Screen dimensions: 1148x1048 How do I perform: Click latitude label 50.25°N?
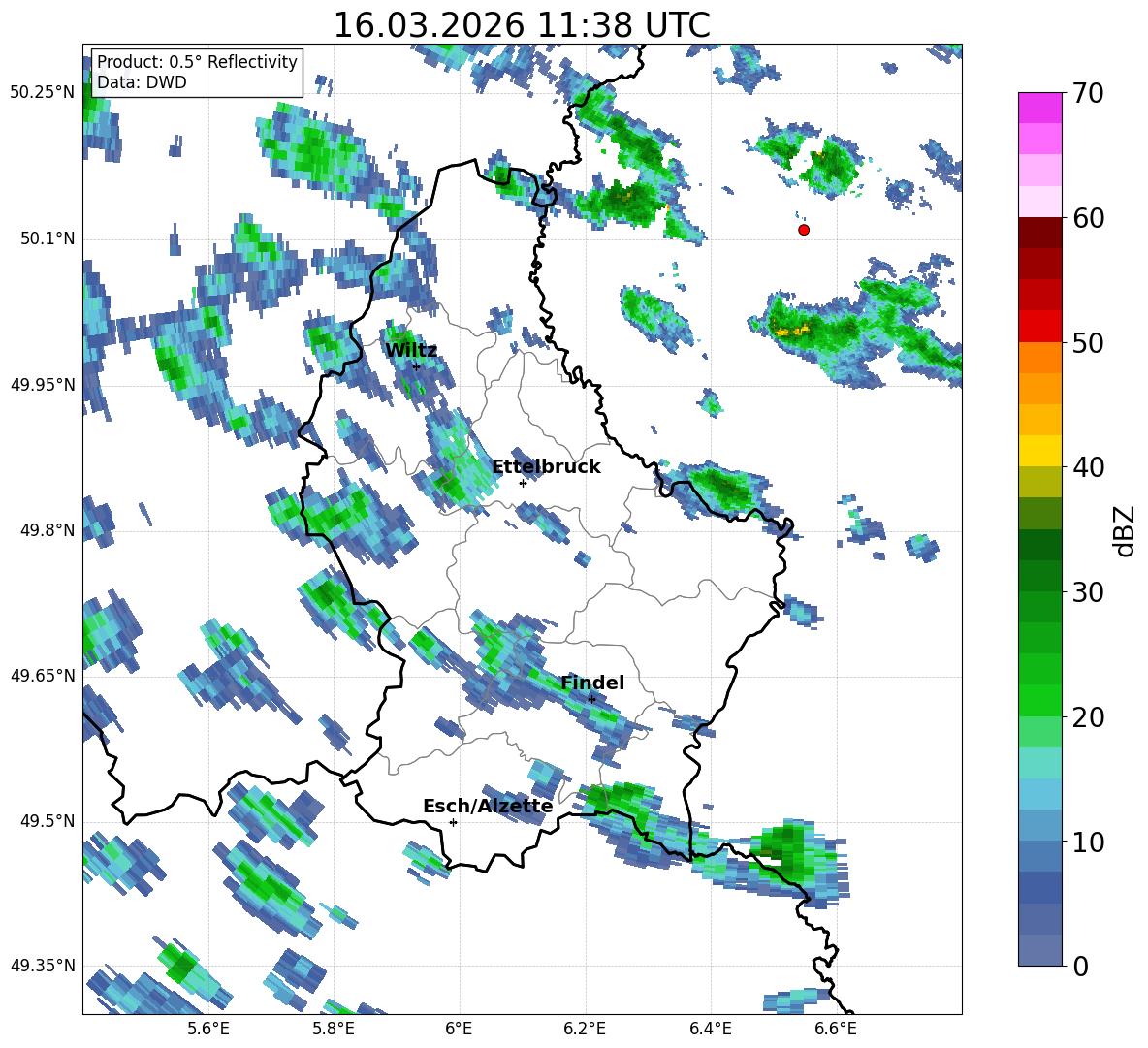point(43,93)
